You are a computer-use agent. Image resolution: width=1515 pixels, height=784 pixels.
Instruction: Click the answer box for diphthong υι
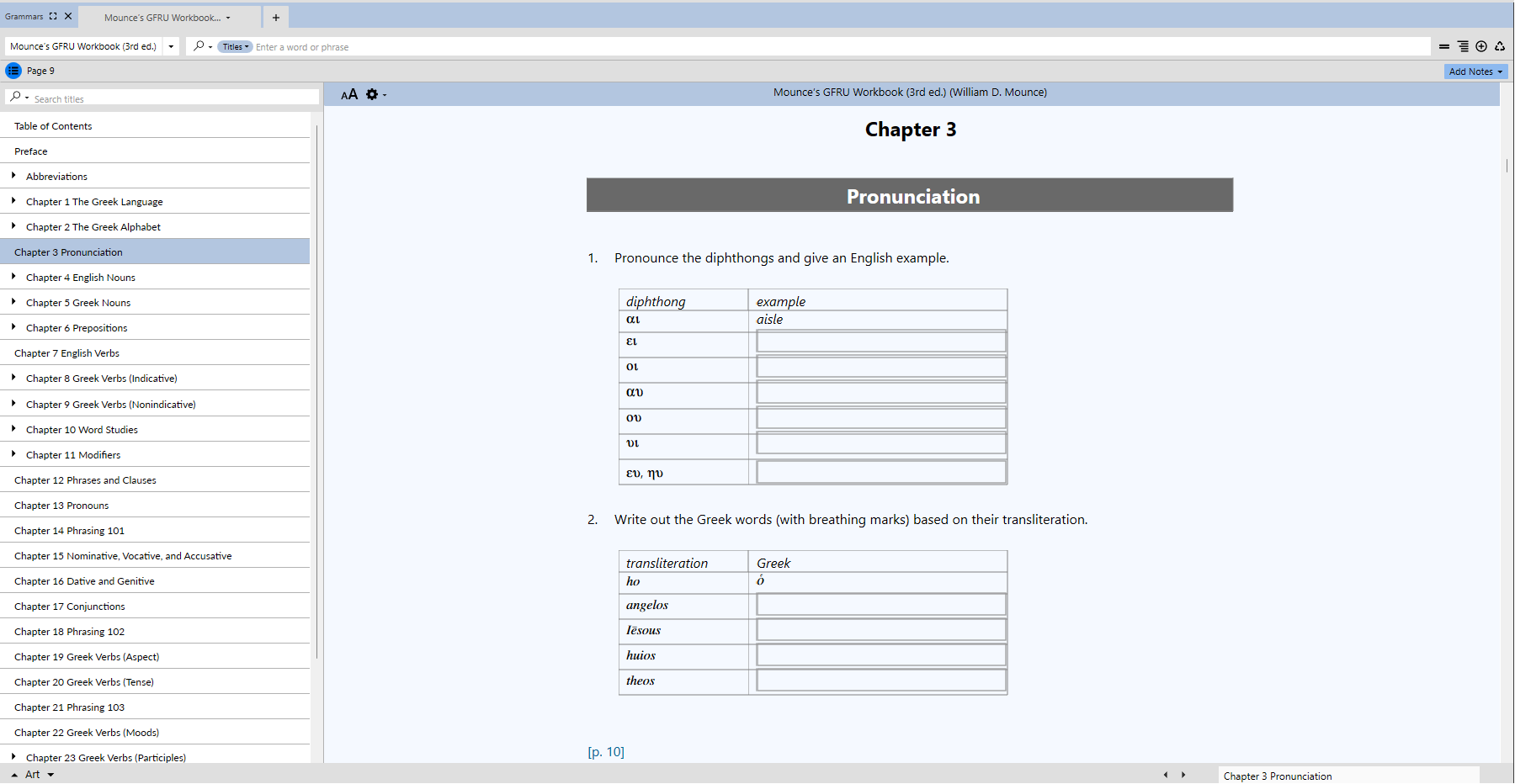(x=881, y=443)
